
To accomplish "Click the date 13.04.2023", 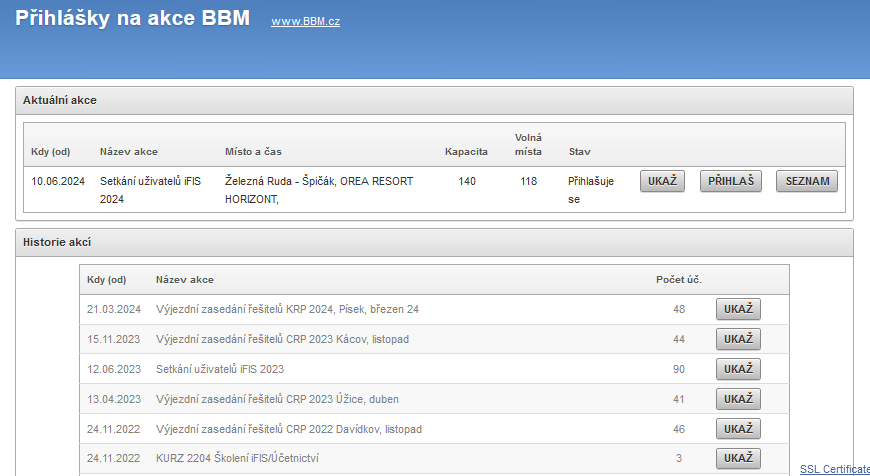I will pyautogui.click(x=114, y=399).
